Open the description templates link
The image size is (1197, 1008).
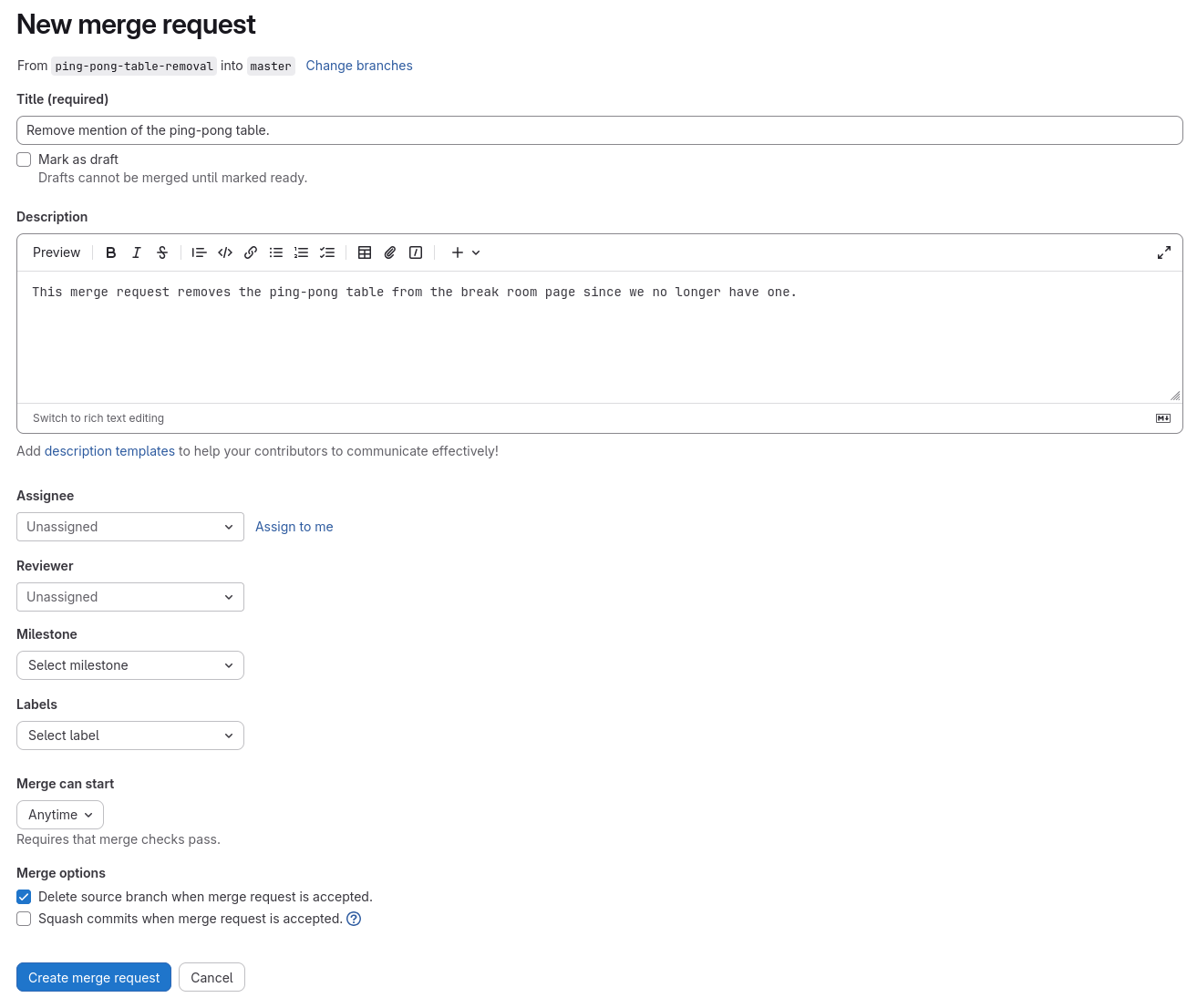tap(109, 450)
